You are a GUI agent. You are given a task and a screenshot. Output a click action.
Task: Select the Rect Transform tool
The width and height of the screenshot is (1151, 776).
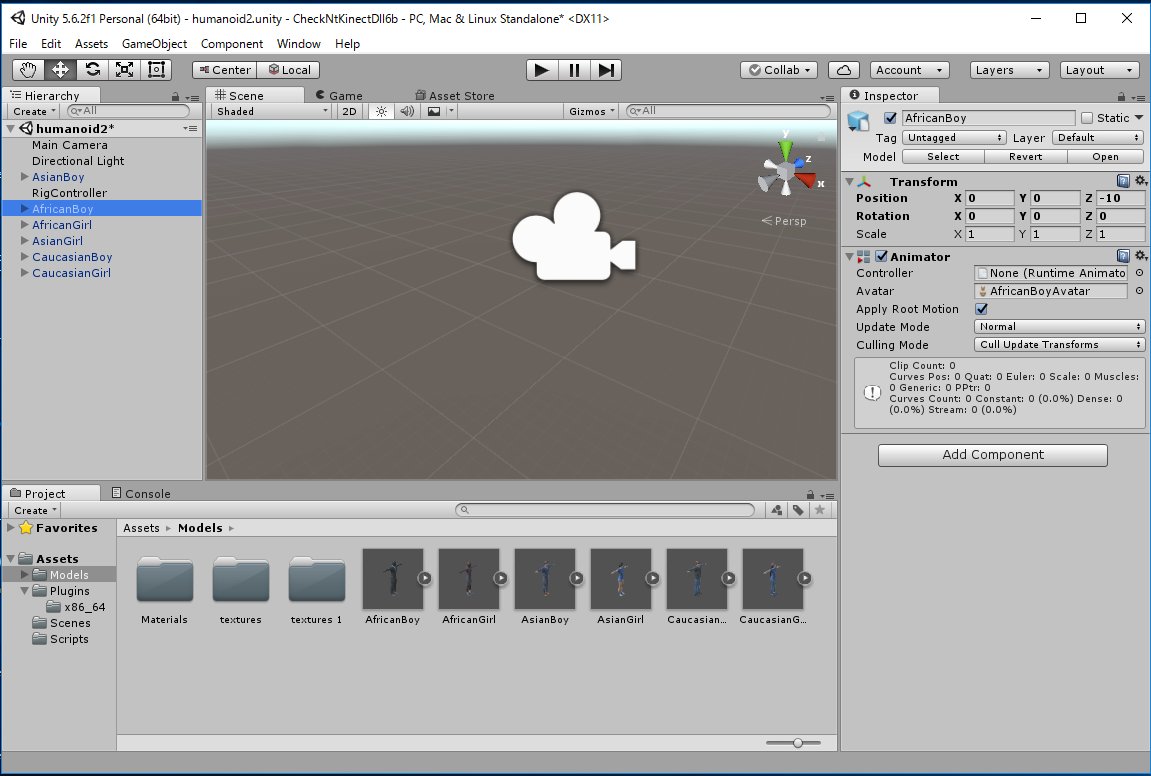156,70
